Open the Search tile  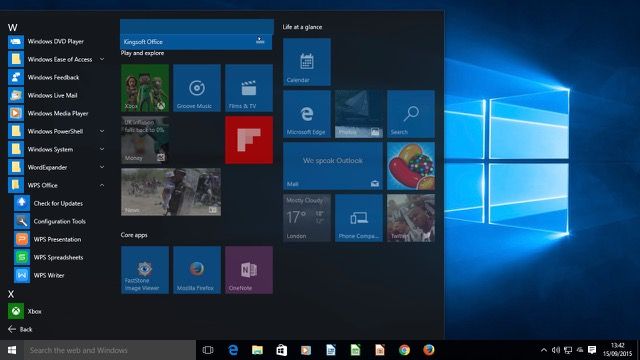click(x=411, y=114)
